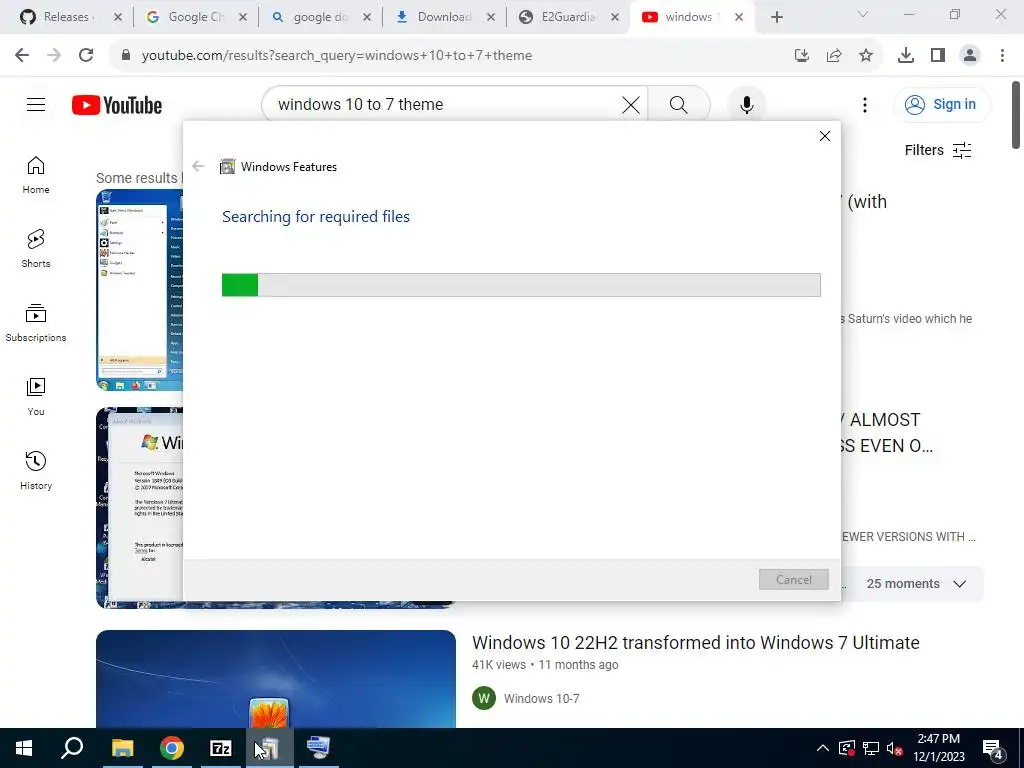Open Shorts in YouTube sidebar
This screenshot has height=768, width=1024.
pyautogui.click(x=36, y=249)
